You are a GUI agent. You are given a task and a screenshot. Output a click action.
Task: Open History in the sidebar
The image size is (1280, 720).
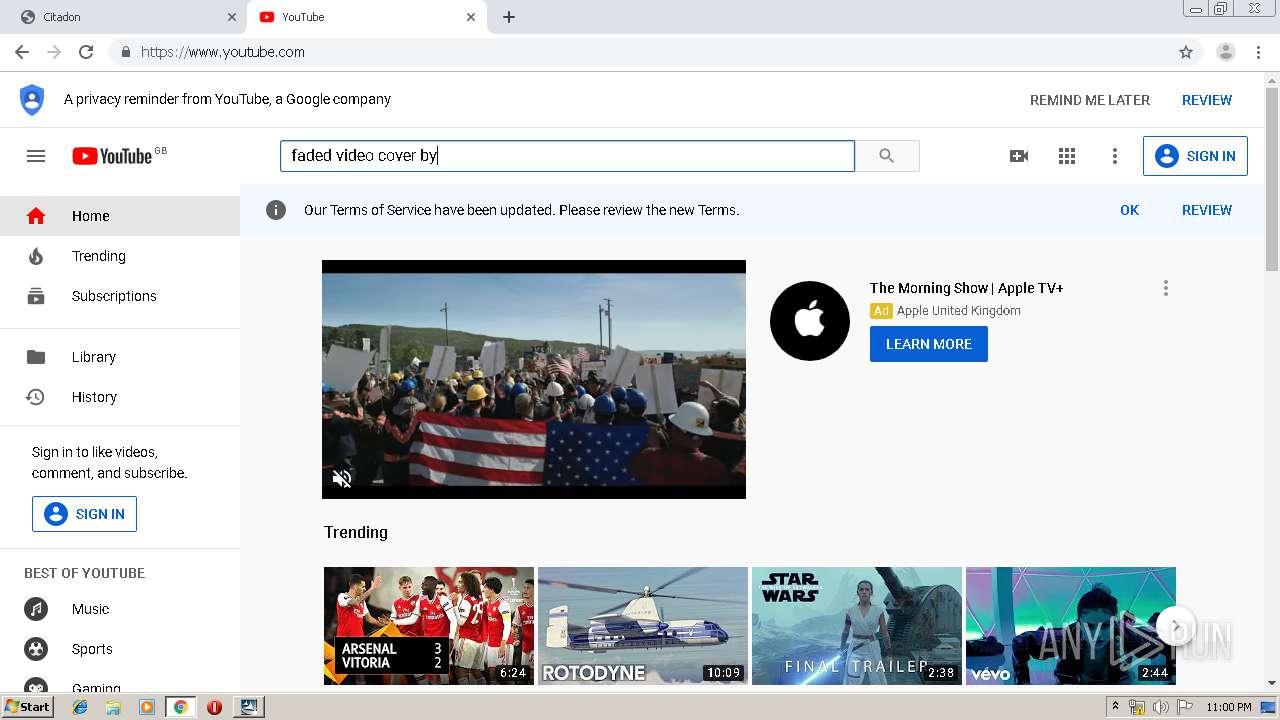tap(120, 397)
